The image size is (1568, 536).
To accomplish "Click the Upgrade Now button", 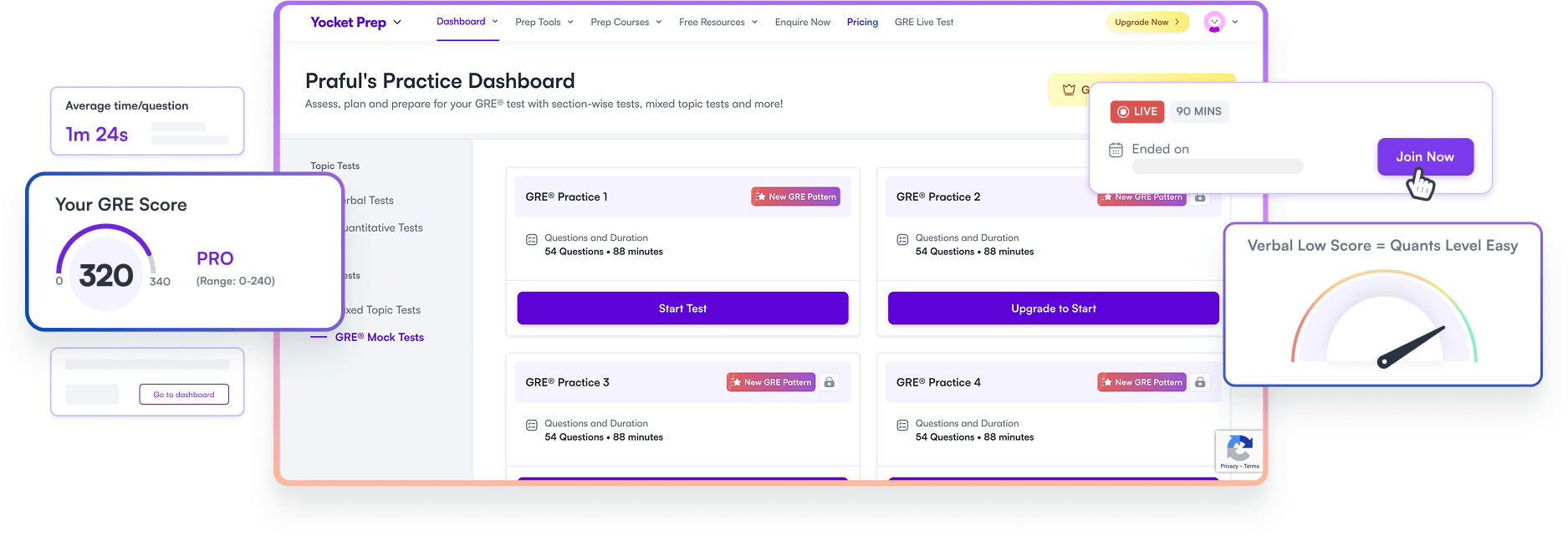I will 1147,23.
